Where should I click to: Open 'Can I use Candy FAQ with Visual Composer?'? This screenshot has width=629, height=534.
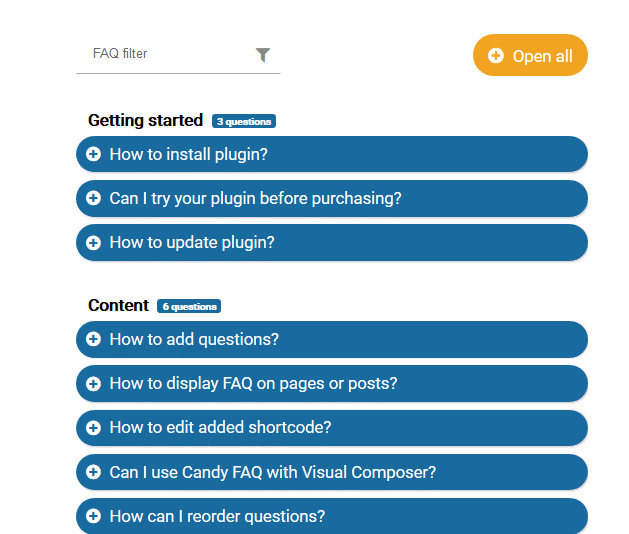pos(332,472)
